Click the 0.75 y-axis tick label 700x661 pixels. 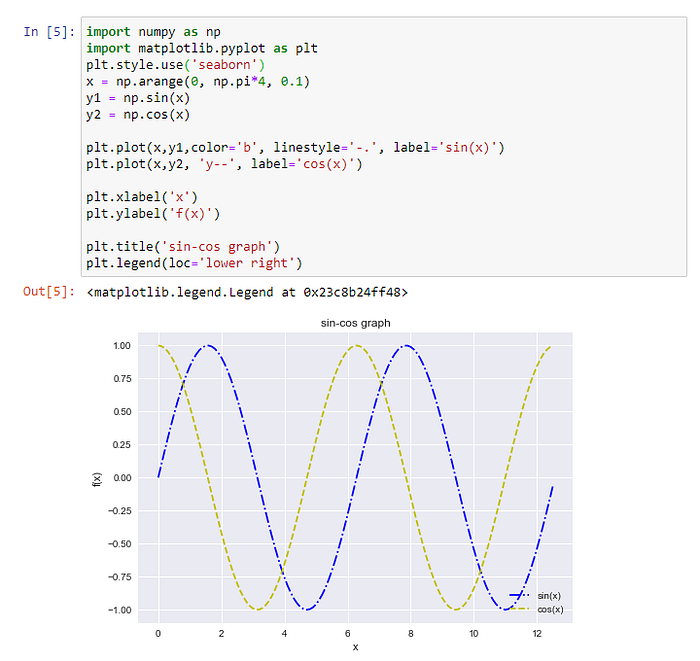[x=122, y=378]
